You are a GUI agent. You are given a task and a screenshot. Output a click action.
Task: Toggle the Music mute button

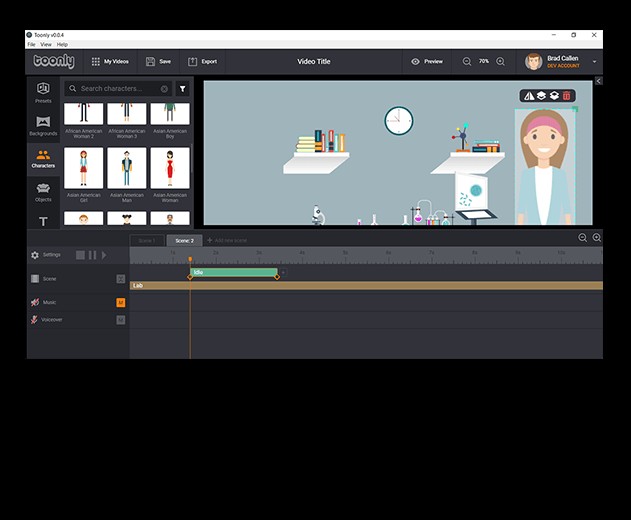click(121, 303)
